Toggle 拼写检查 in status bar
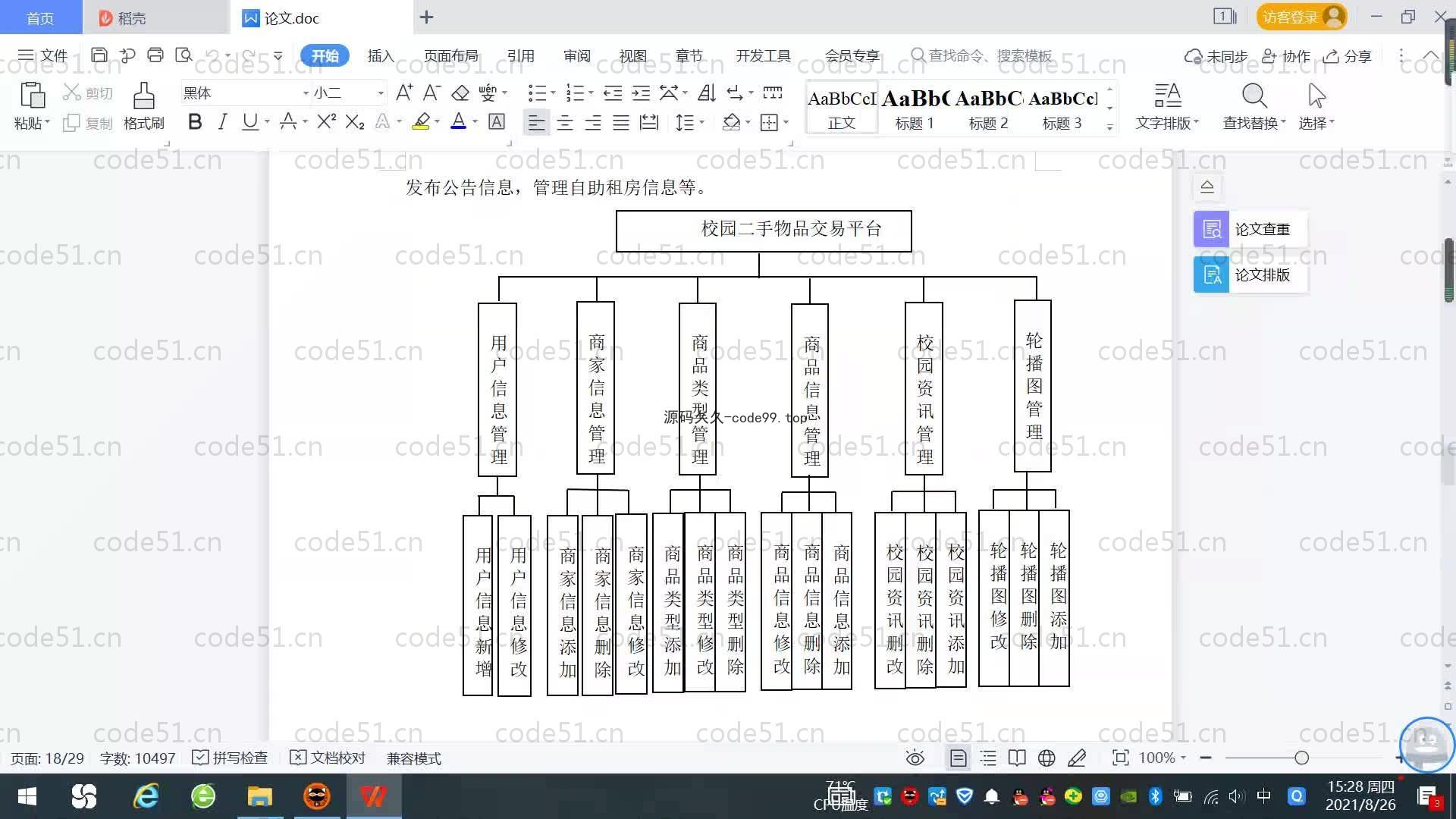 (230, 758)
